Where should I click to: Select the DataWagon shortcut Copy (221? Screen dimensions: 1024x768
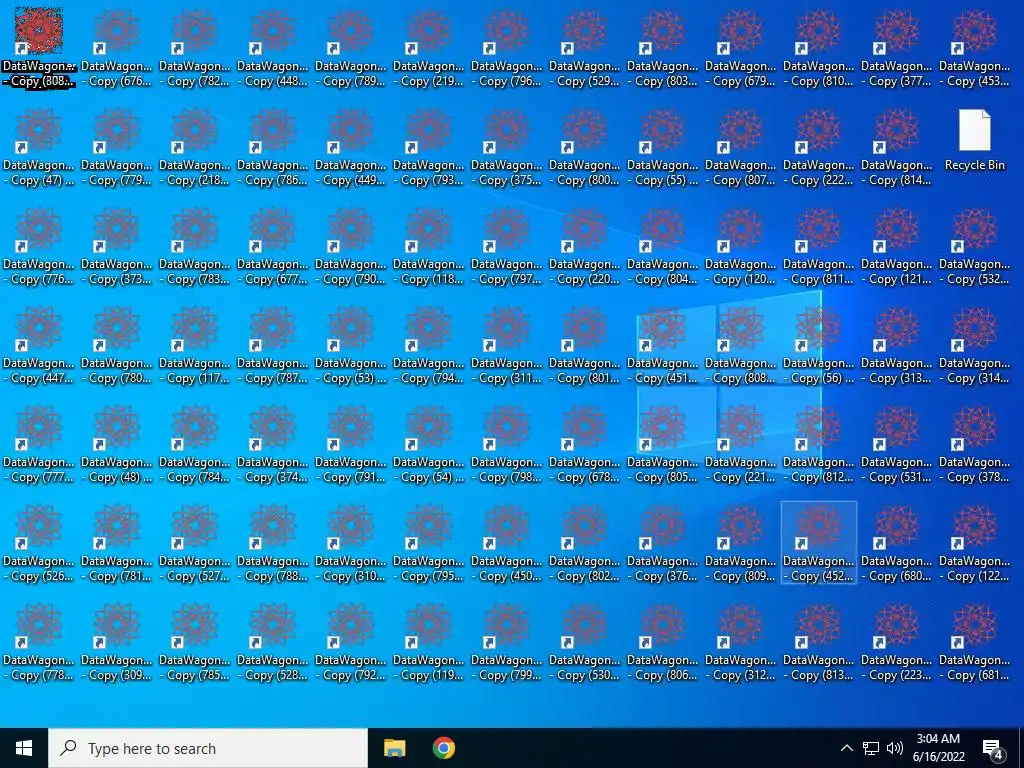tap(741, 445)
